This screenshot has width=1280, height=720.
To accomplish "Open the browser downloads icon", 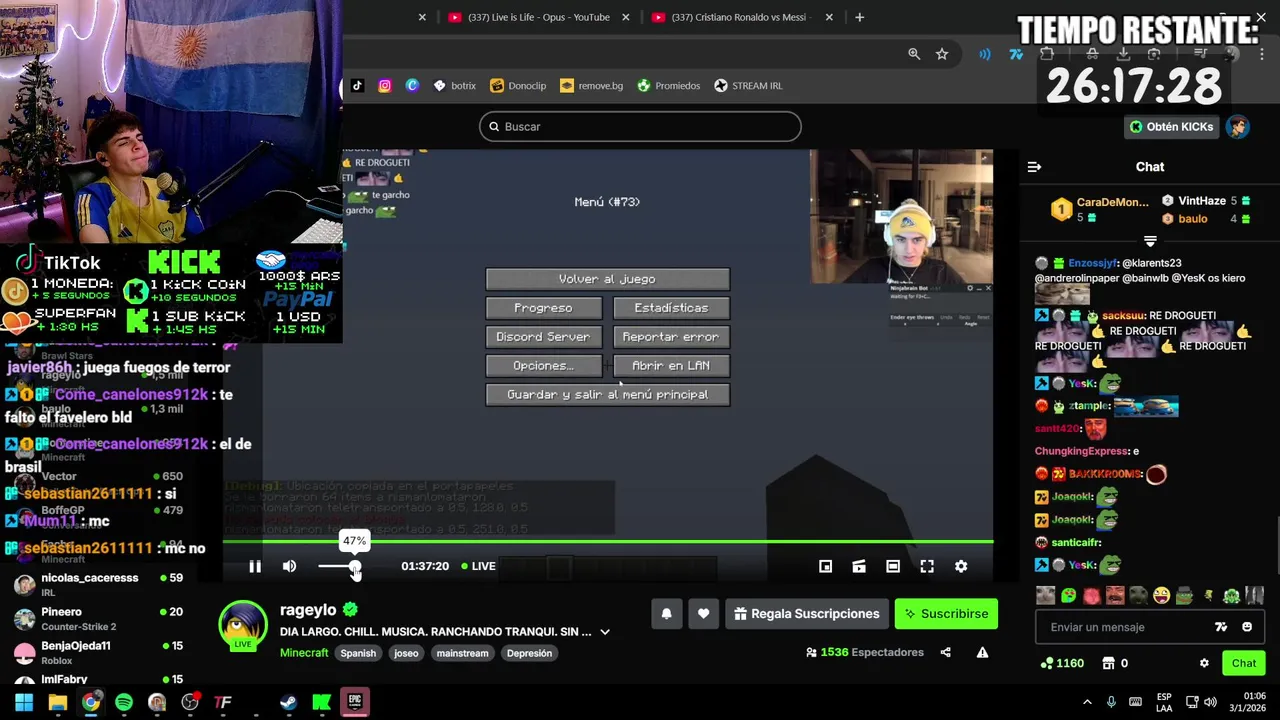I will click(x=1123, y=54).
